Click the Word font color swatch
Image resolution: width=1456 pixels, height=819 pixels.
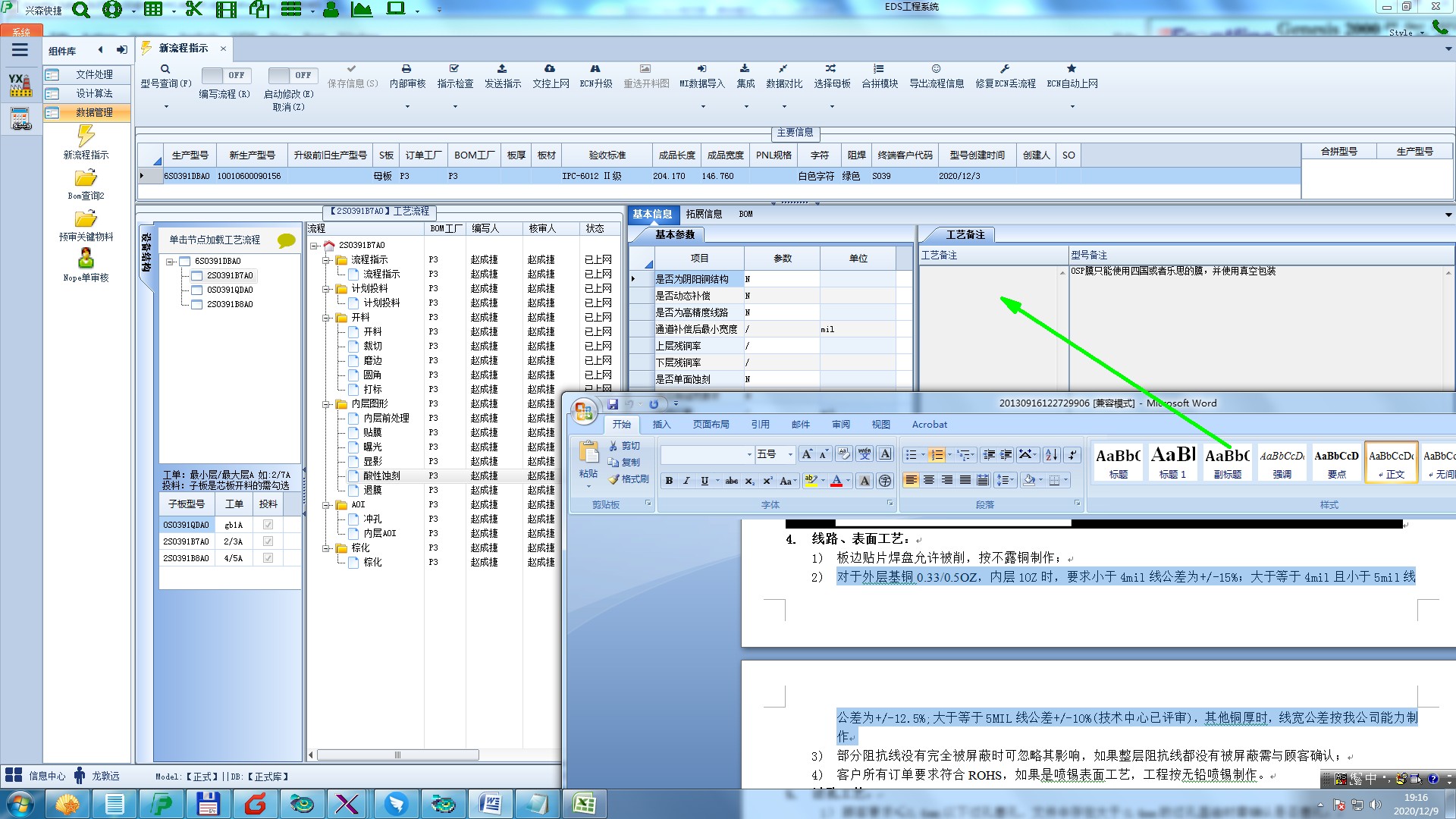coord(836,481)
